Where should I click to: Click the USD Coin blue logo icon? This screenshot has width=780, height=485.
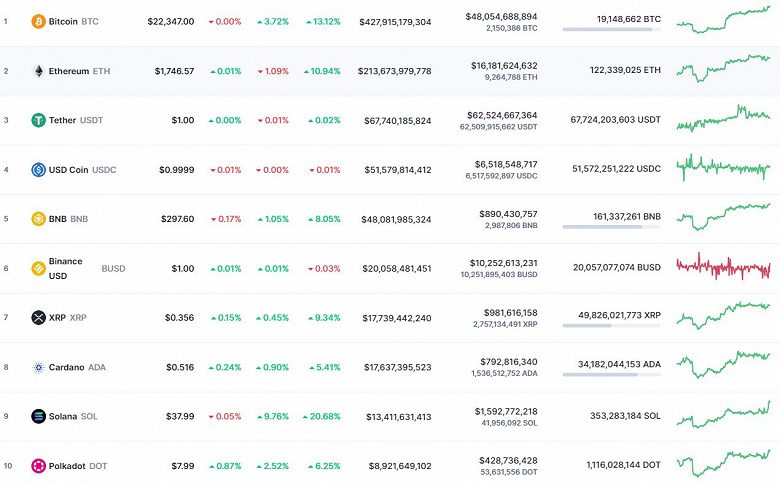coord(39,170)
